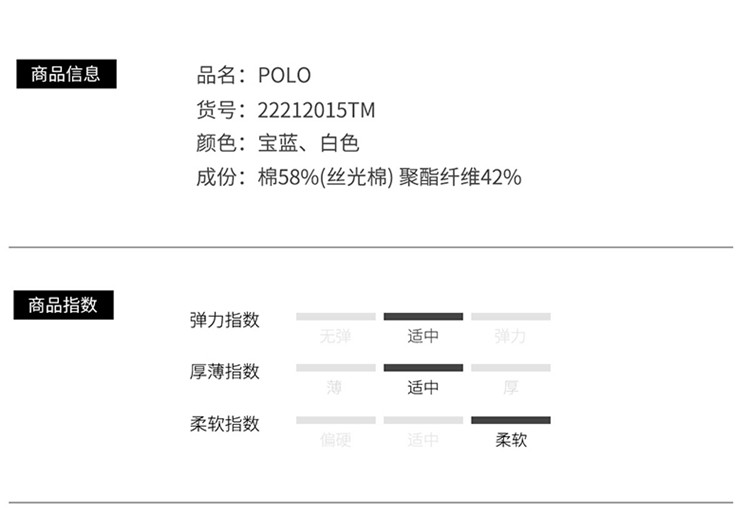Click the 聚酯纤维42% composition text

pos(460,178)
